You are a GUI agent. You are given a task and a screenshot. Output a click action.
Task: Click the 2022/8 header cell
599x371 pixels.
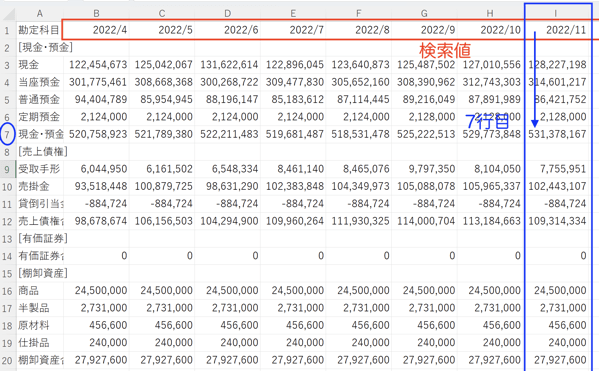(x=359, y=30)
